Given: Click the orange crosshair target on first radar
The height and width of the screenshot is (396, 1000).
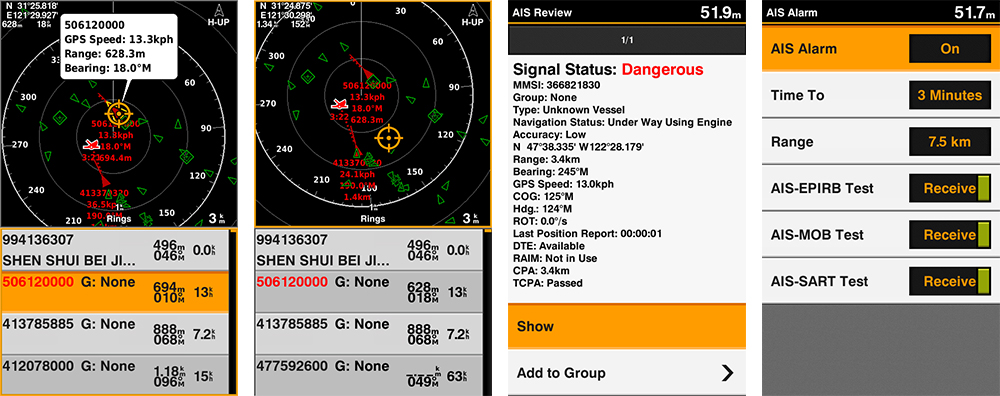Looking at the screenshot, I should [119, 112].
